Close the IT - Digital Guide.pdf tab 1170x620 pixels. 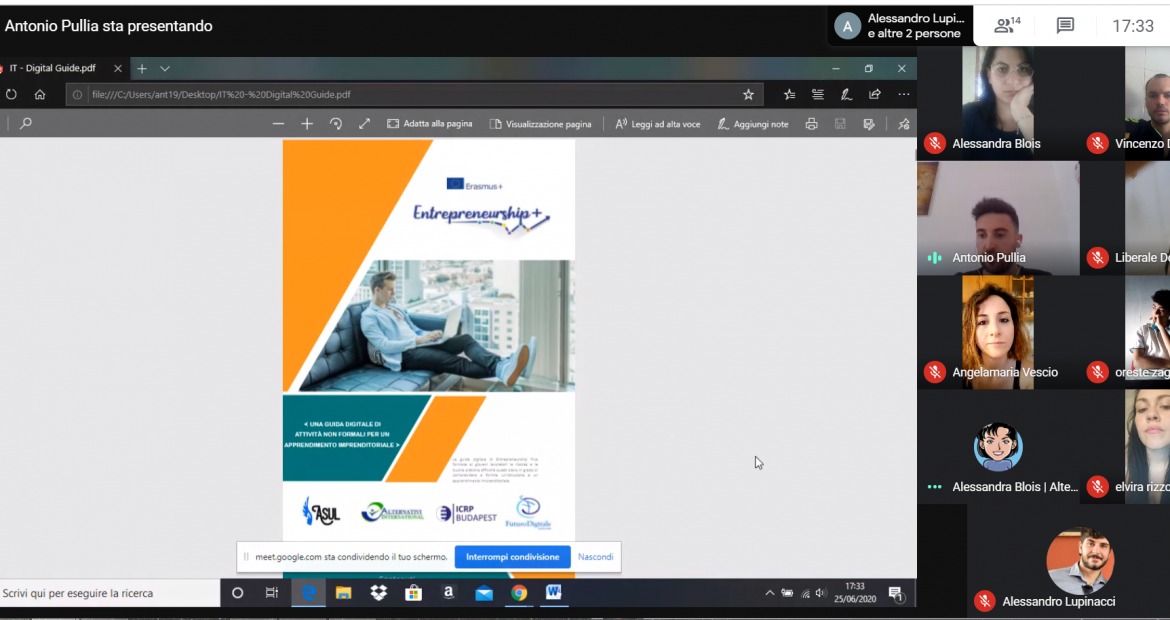tap(117, 69)
